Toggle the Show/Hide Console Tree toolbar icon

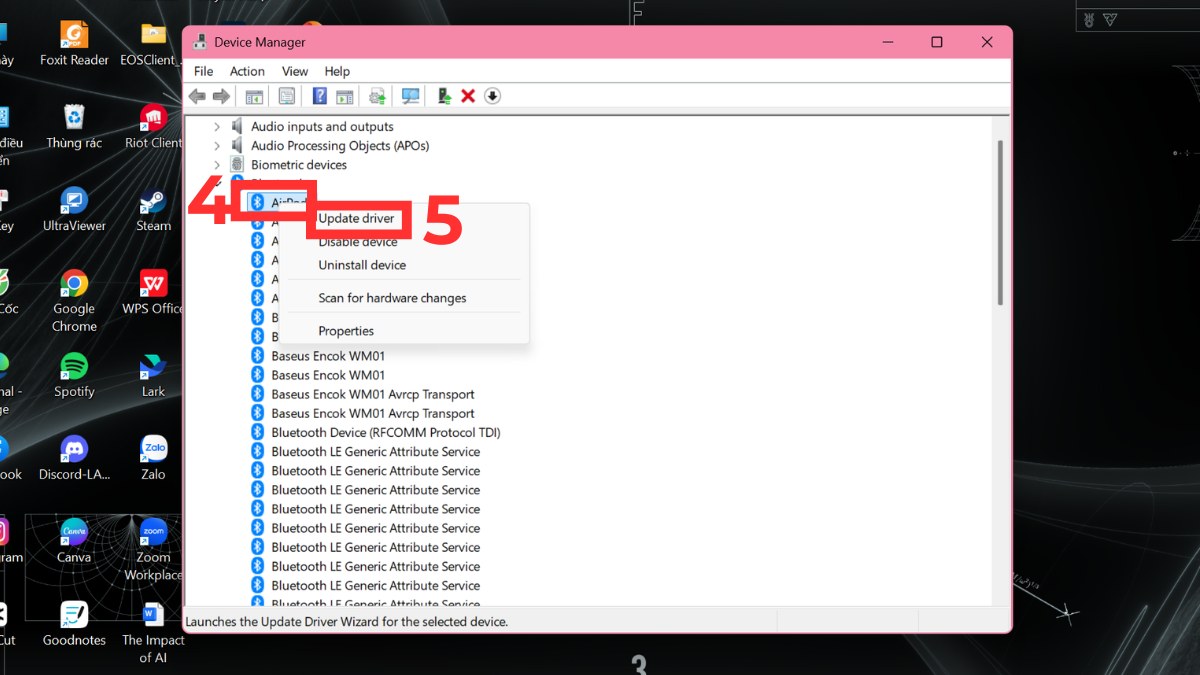(x=254, y=96)
